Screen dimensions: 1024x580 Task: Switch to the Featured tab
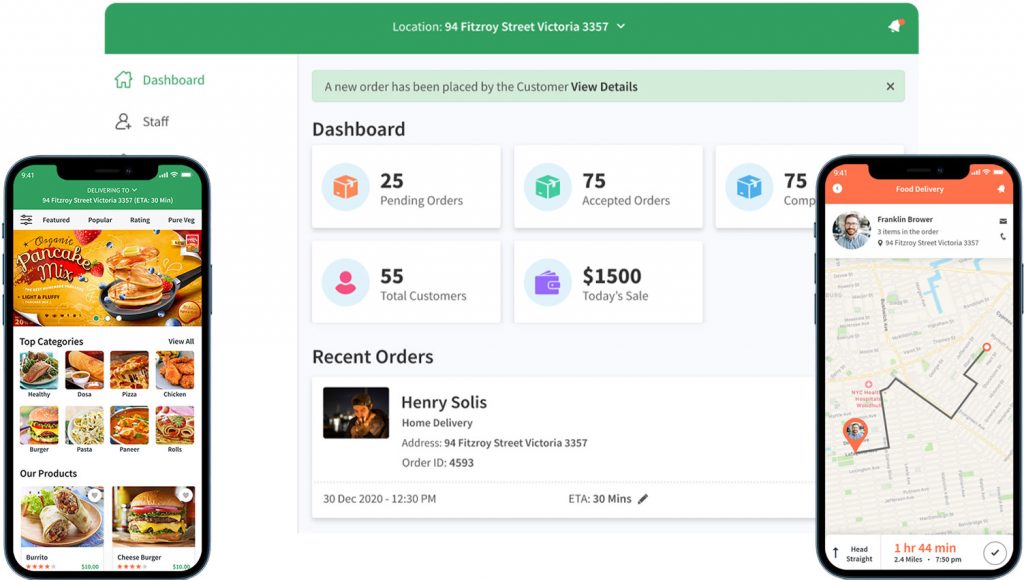click(x=56, y=220)
